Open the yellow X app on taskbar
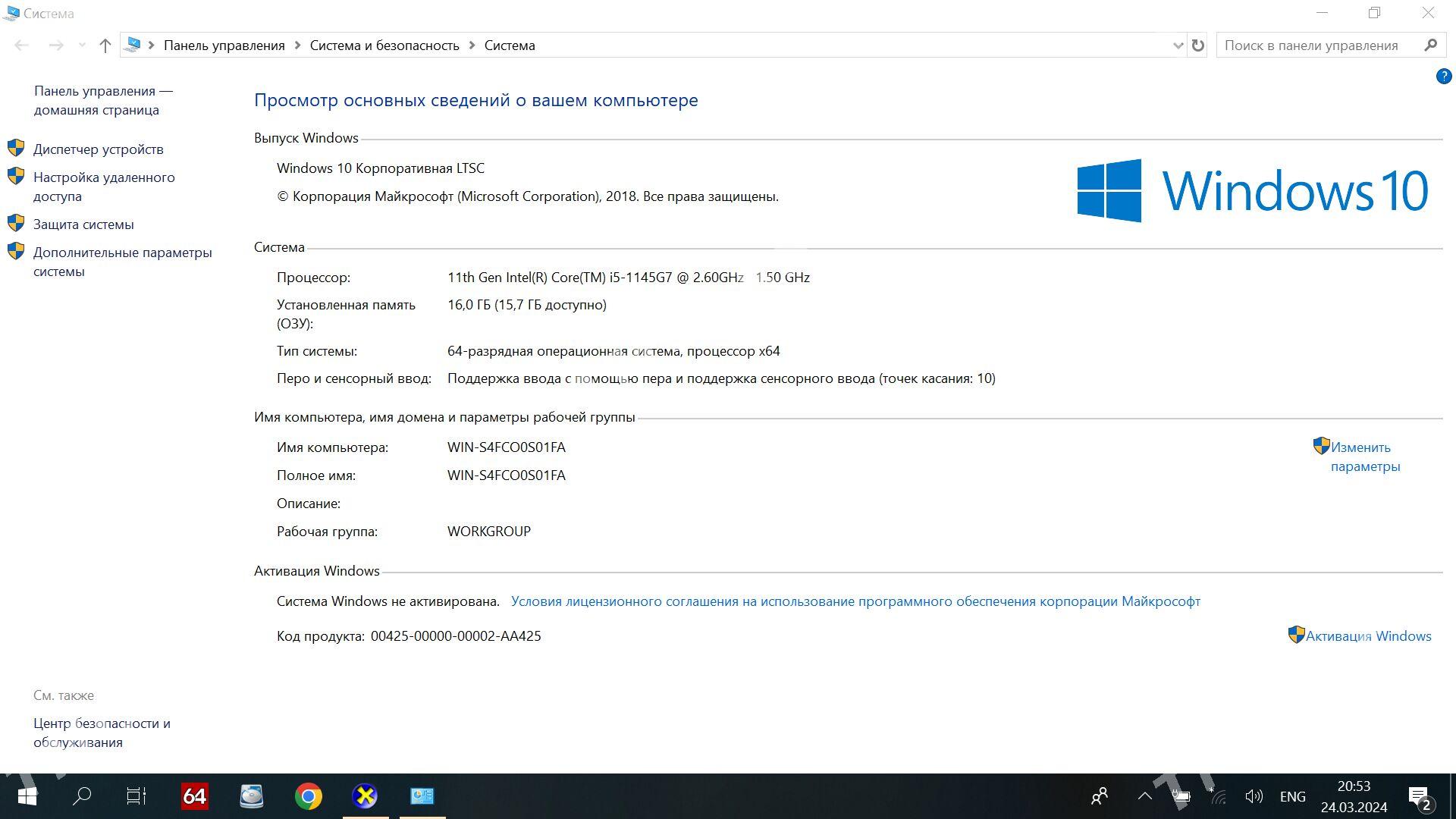1456x819 pixels. coord(366,796)
